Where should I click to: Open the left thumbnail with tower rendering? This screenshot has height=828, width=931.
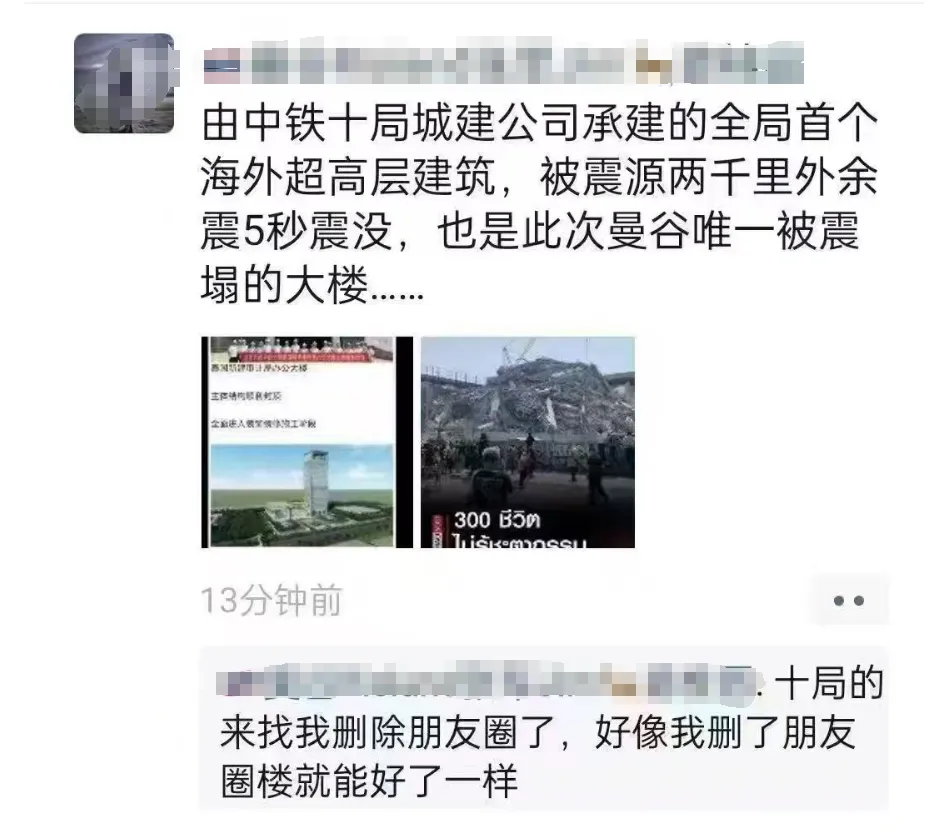pyautogui.click(x=307, y=442)
